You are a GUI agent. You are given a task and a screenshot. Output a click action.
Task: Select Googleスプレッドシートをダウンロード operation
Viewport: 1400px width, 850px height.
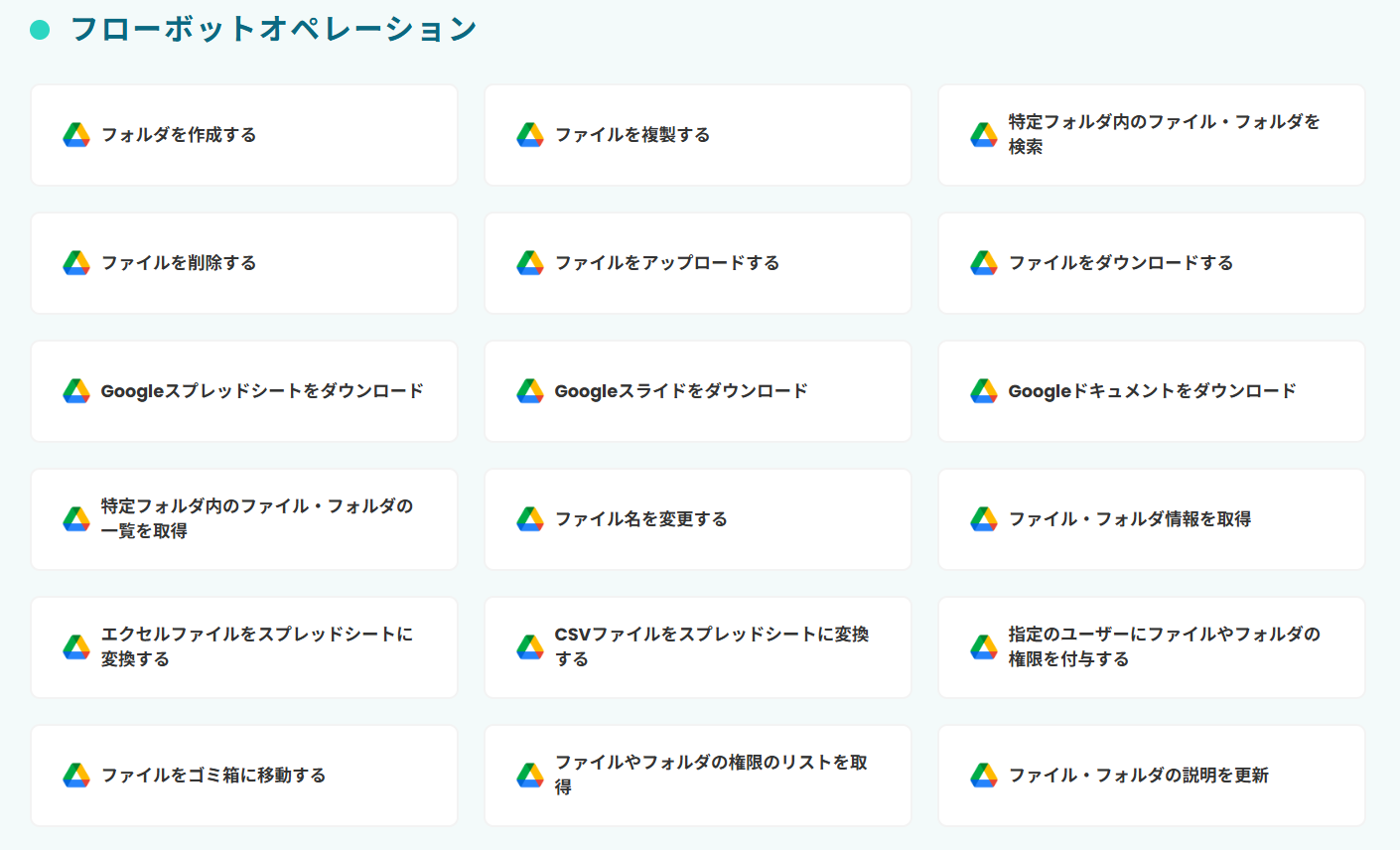pos(262,391)
